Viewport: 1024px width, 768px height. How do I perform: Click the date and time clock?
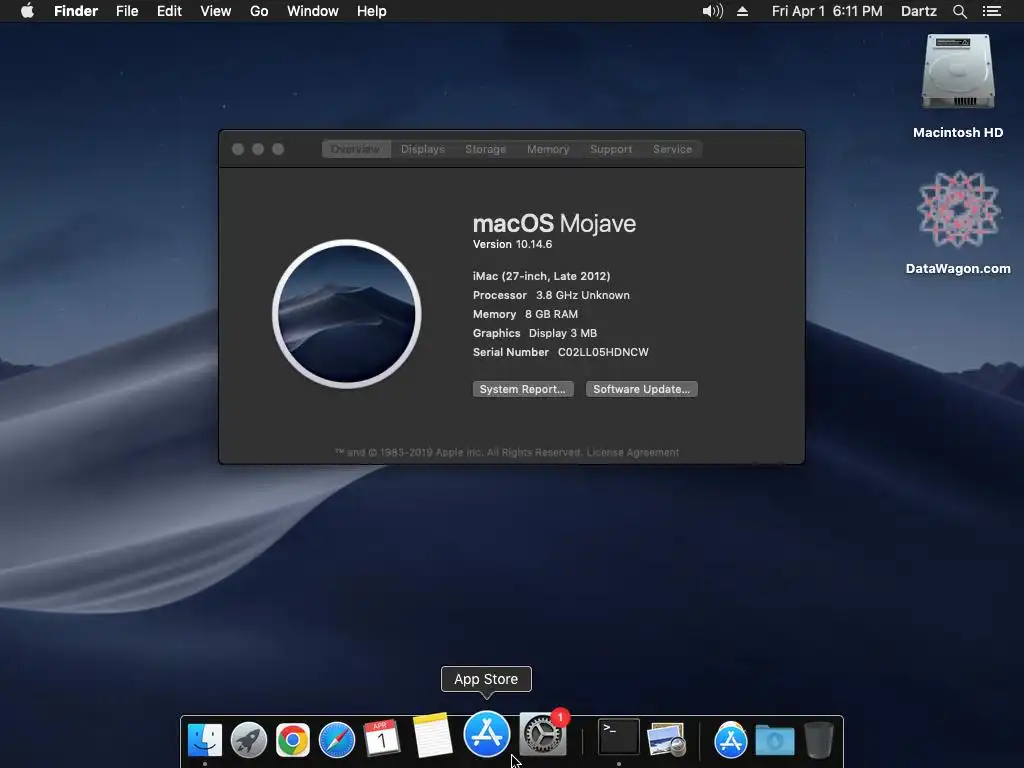[827, 11]
